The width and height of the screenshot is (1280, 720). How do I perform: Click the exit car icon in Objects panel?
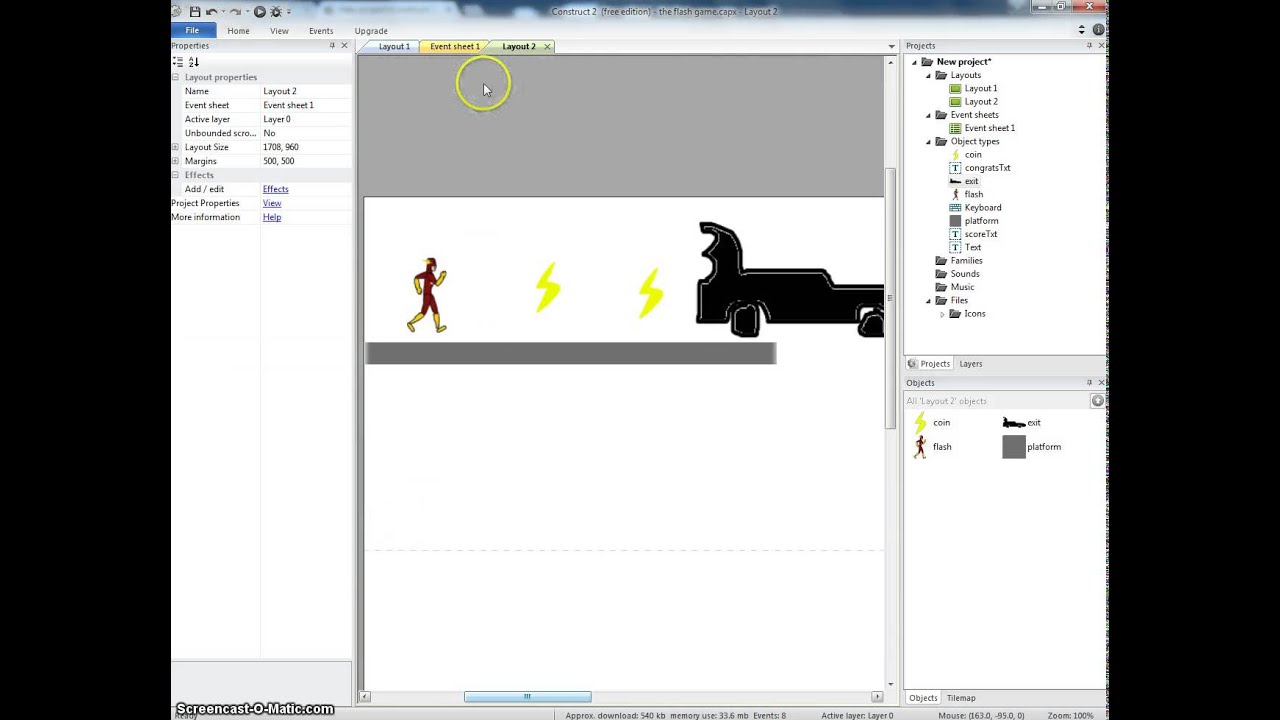point(1014,423)
